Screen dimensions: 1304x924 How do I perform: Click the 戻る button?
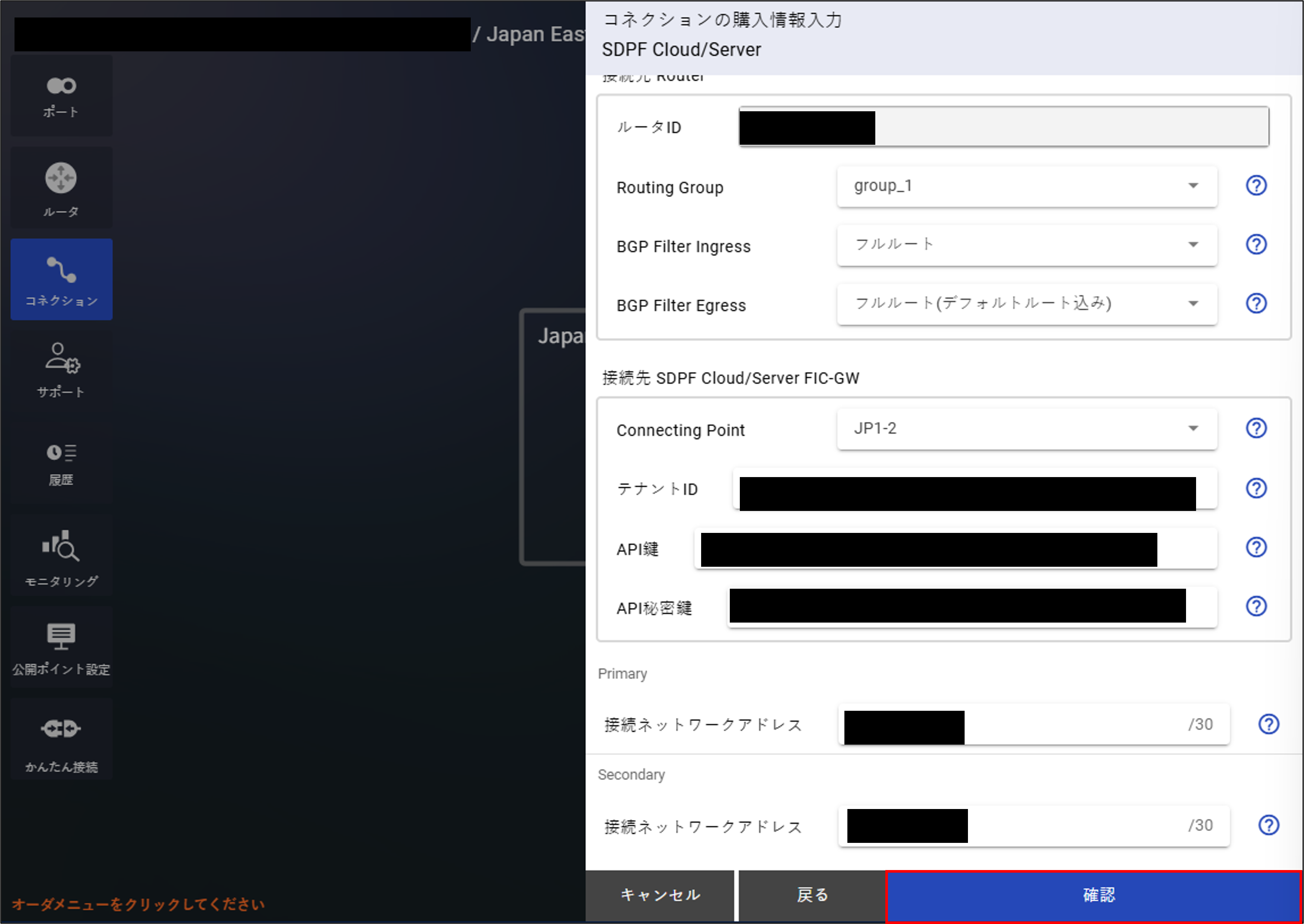click(812, 895)
